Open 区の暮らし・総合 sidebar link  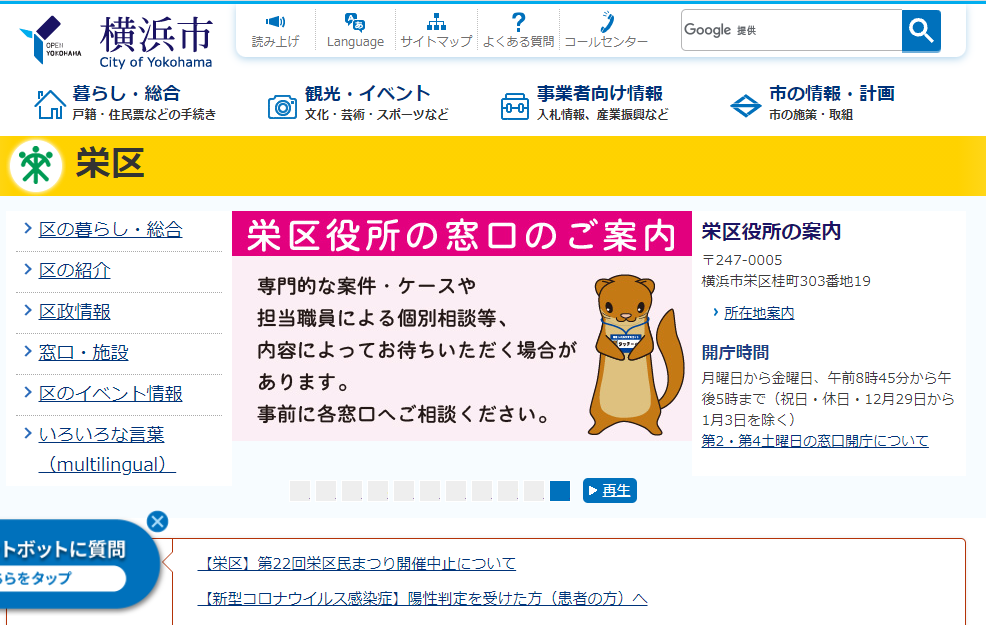111,230
